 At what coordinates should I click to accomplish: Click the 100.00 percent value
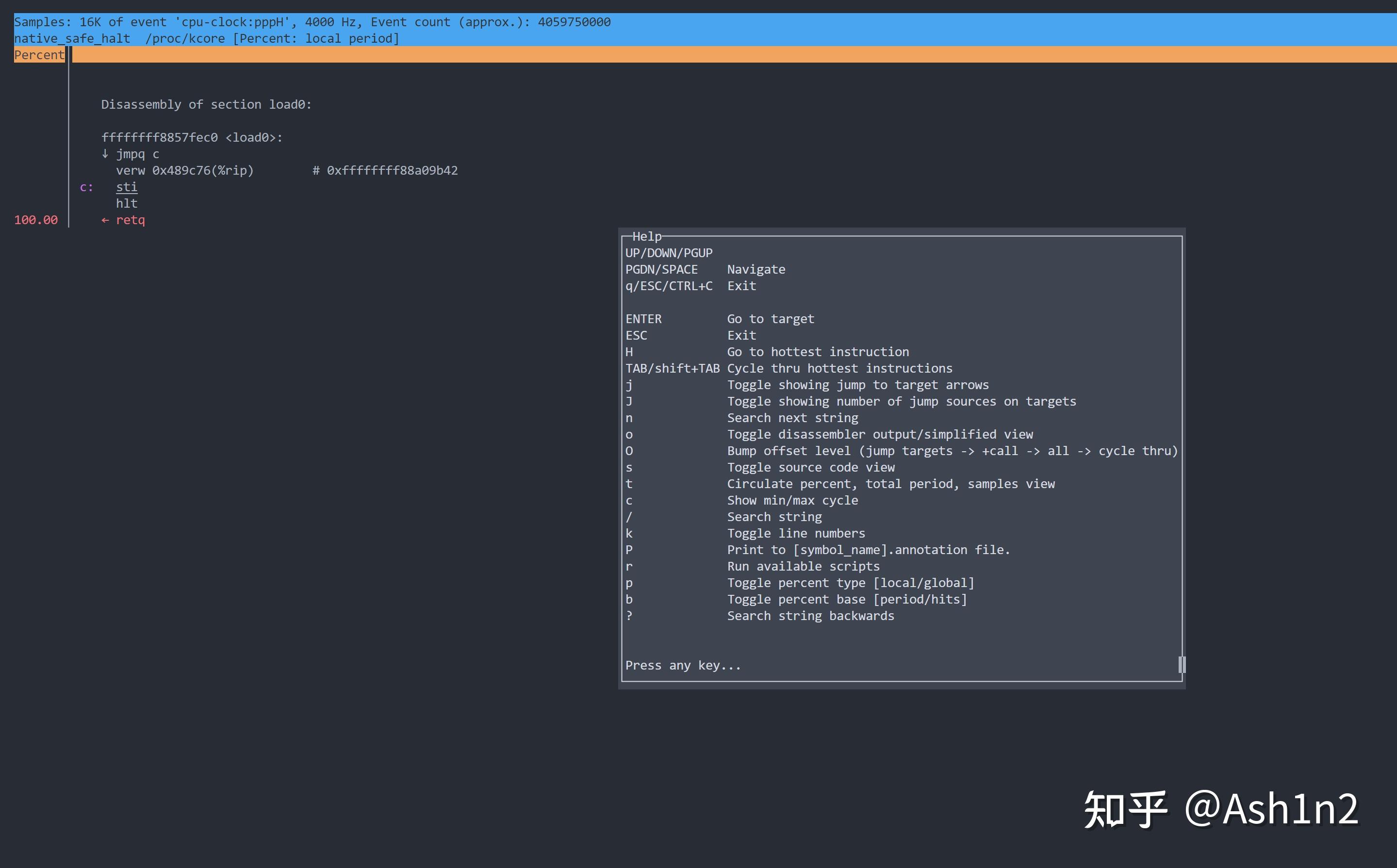tap(35, 220)
